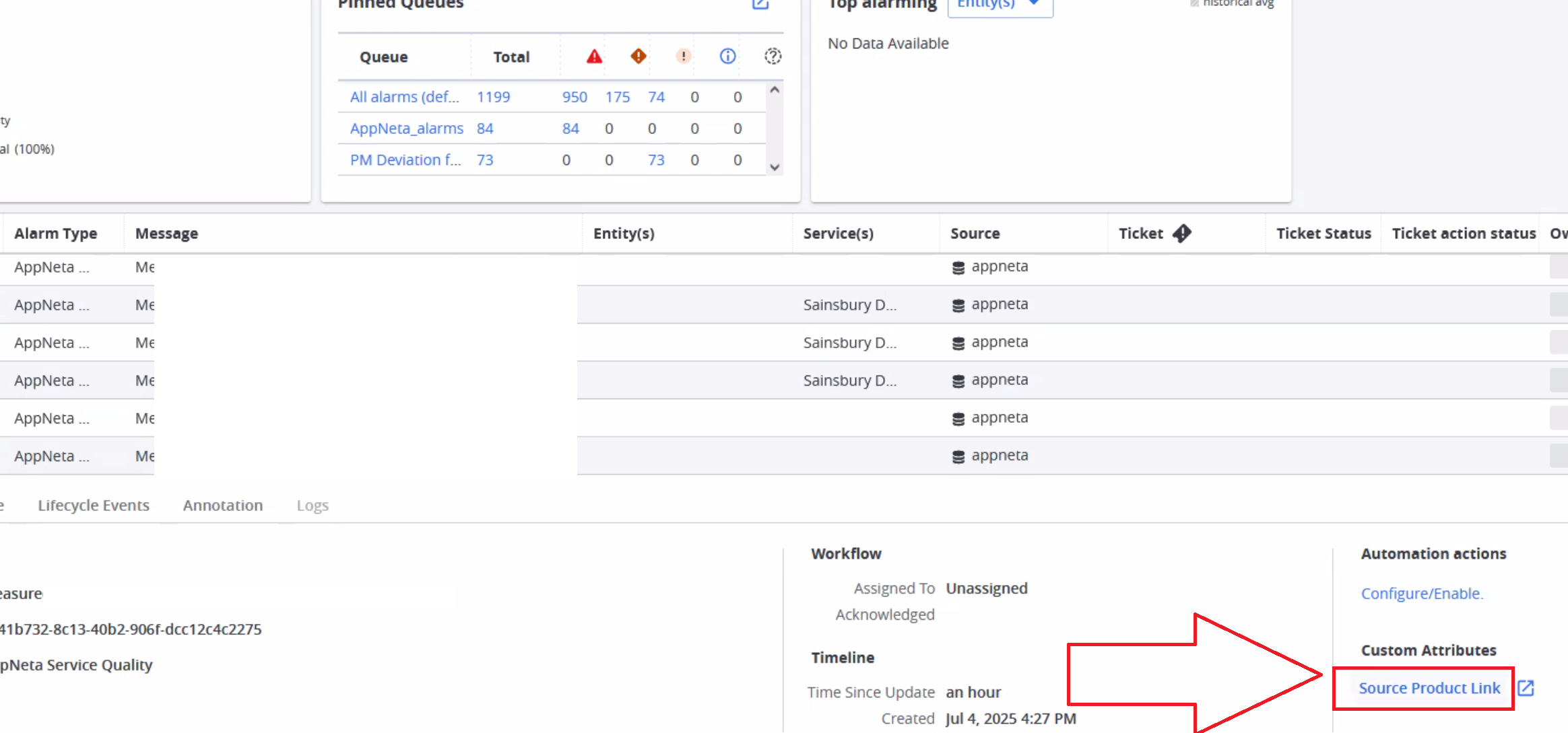The height and width of the screenshot is (733, 1568).
Task: Switch to the Lifecycle Events tab
Action: pyautogui.click(x=94, y=505)
